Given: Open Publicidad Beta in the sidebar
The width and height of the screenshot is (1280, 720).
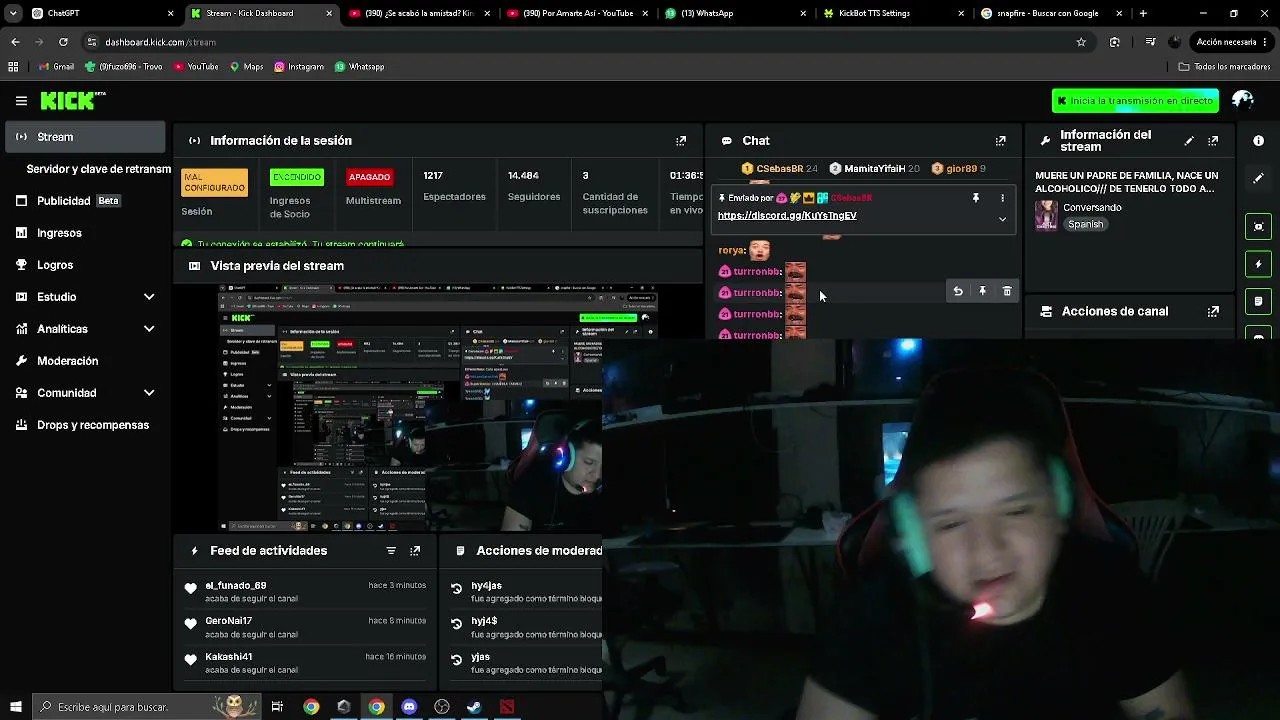Looking at the screenshot, I should pos(85,201).
